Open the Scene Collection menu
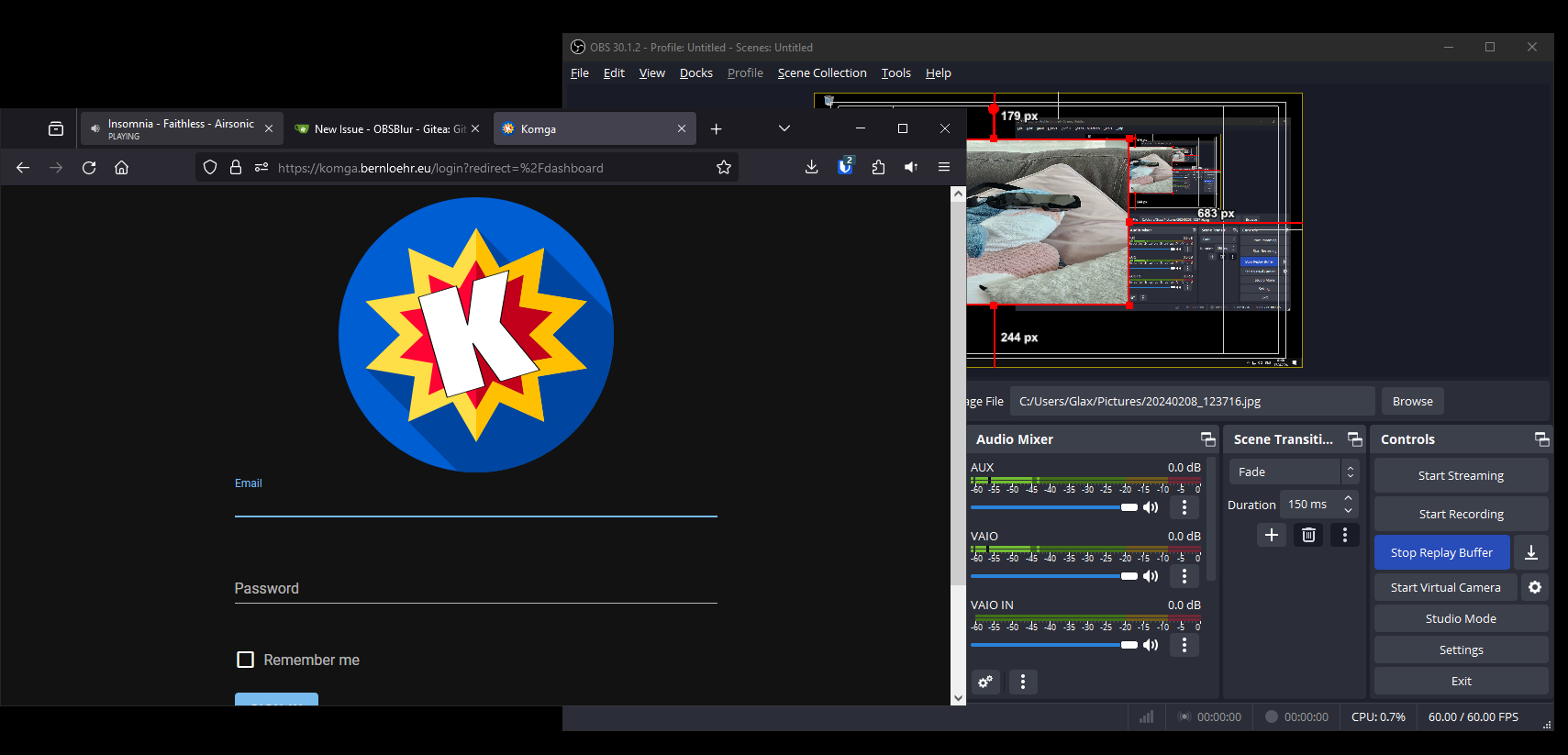Viewport: 1568px width, 755px height. click(x=821, y=73)
